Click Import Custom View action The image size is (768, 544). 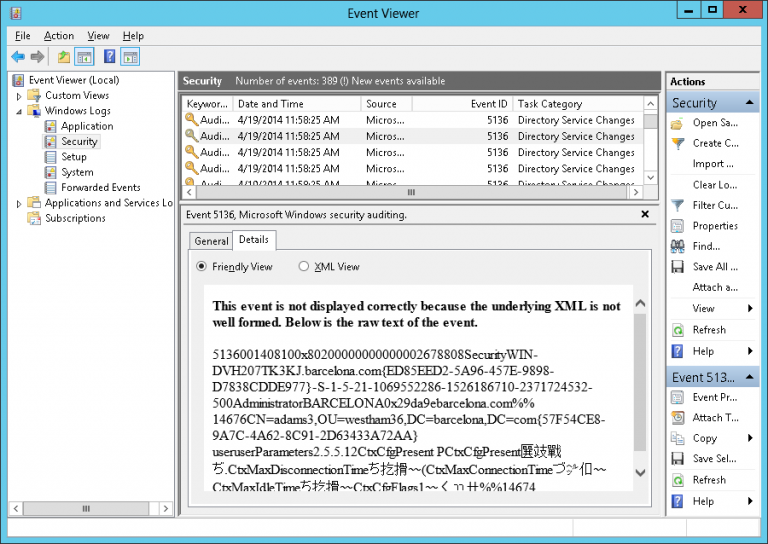tap(713, 164)
